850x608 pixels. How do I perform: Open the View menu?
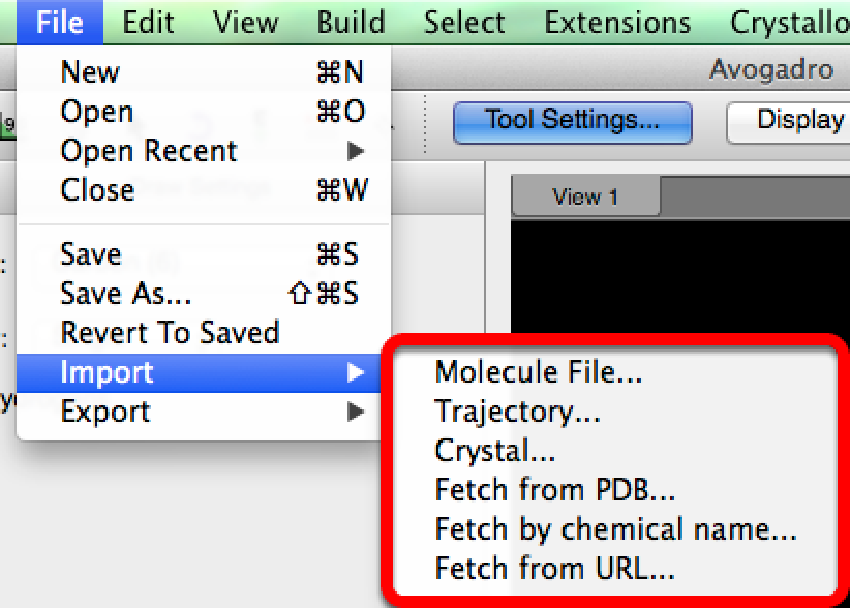pos(245,22)
